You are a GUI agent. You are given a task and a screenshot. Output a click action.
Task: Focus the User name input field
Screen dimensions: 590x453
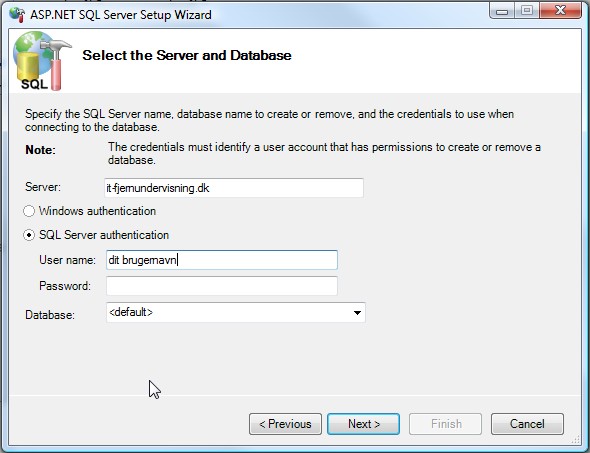point(222,260)
